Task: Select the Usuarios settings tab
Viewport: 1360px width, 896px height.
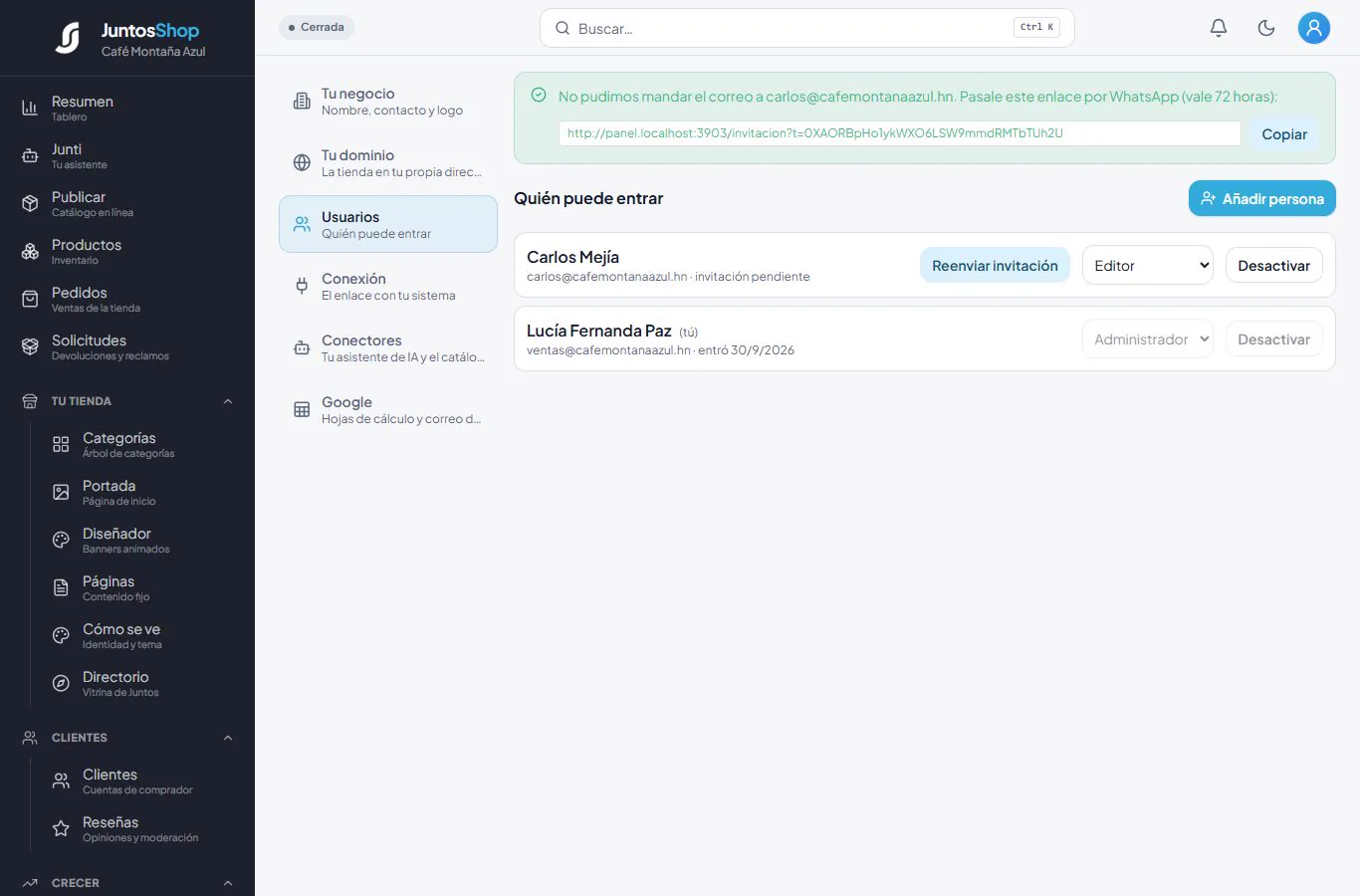Action: 388,224
